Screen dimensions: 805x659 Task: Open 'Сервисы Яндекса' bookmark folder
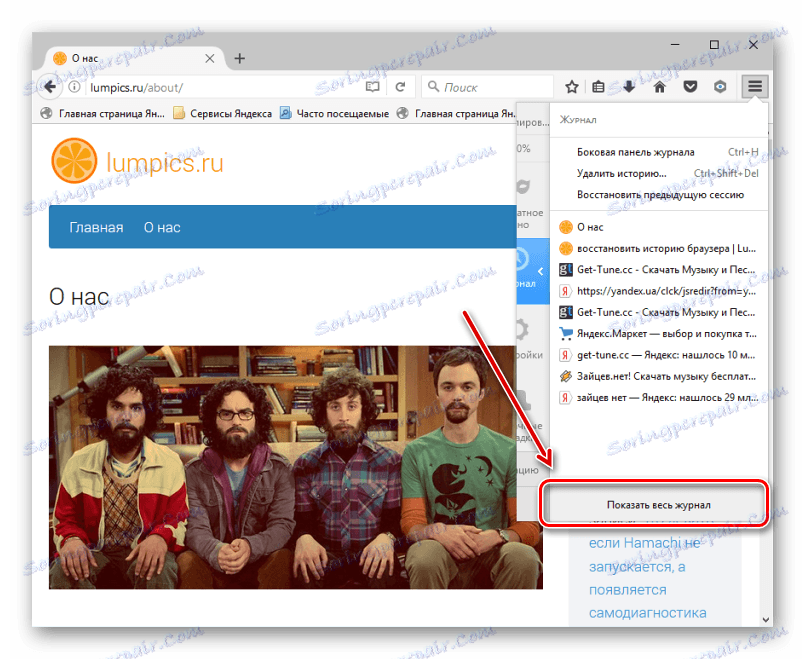tap(223, 113)
